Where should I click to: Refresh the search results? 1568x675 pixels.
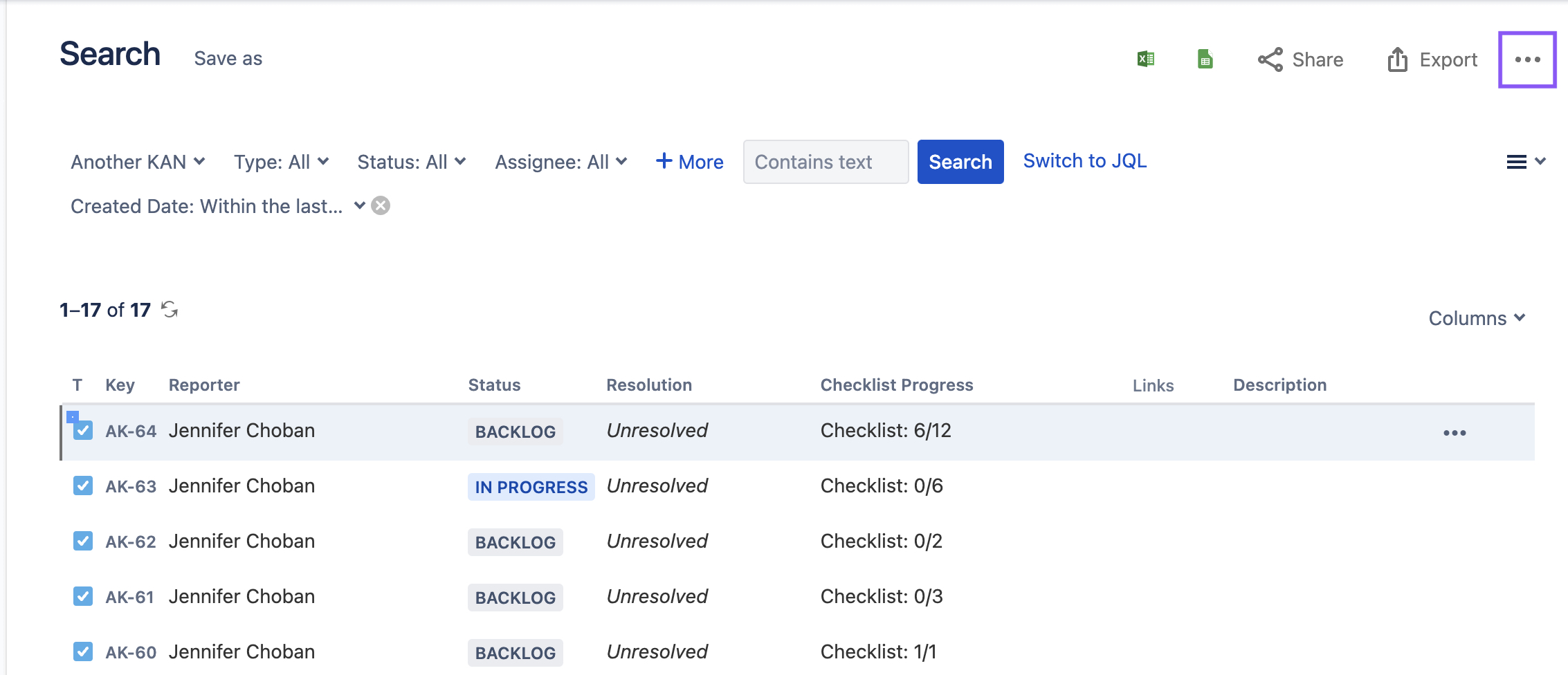[170, 309]
